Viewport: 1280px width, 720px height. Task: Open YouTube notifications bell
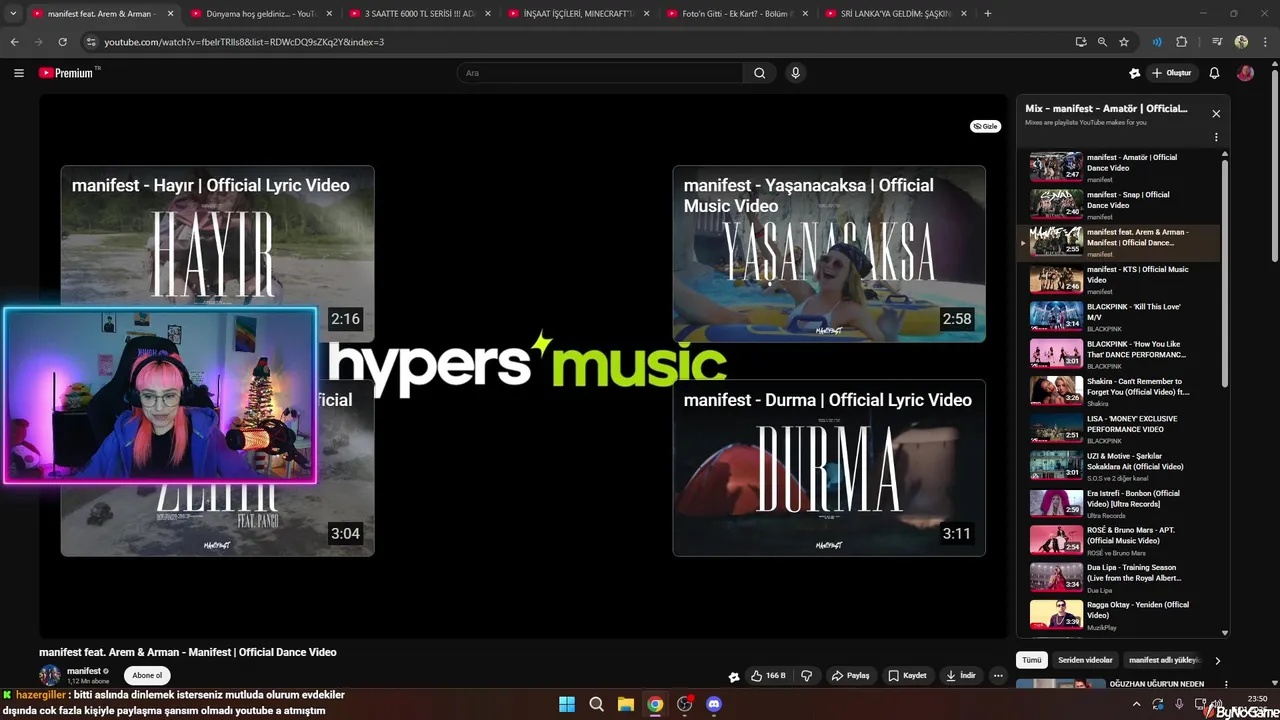(x=1214, y=73)
